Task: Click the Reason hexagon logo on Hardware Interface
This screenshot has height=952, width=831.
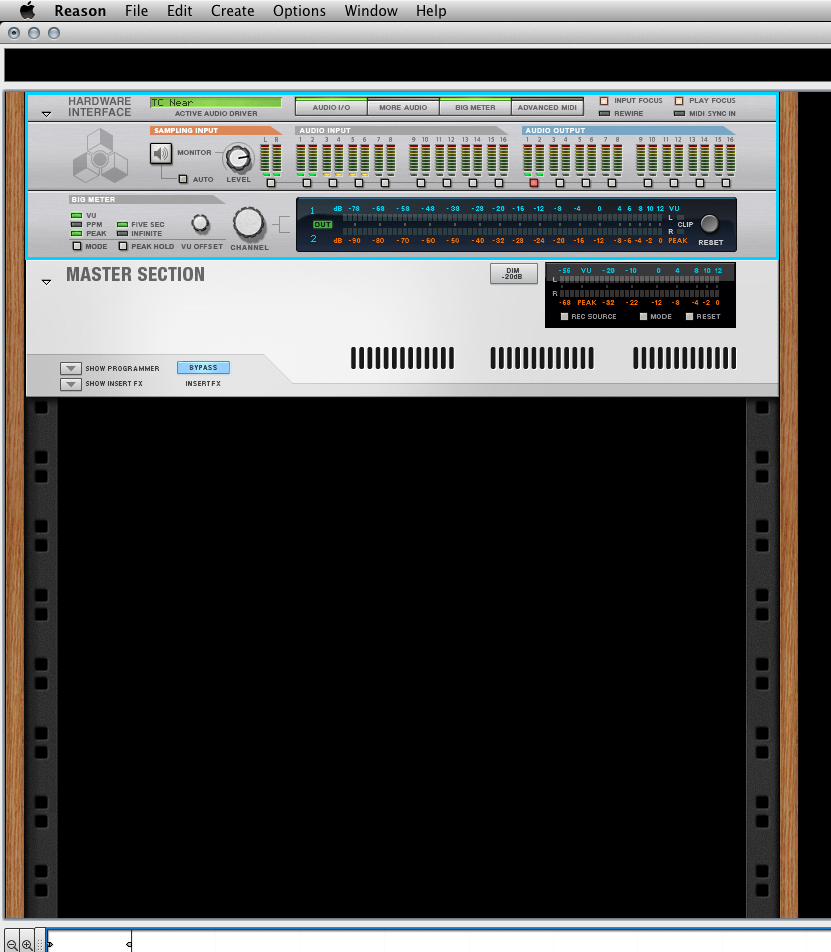Action: pyautogui.click(x=100, y=156)
